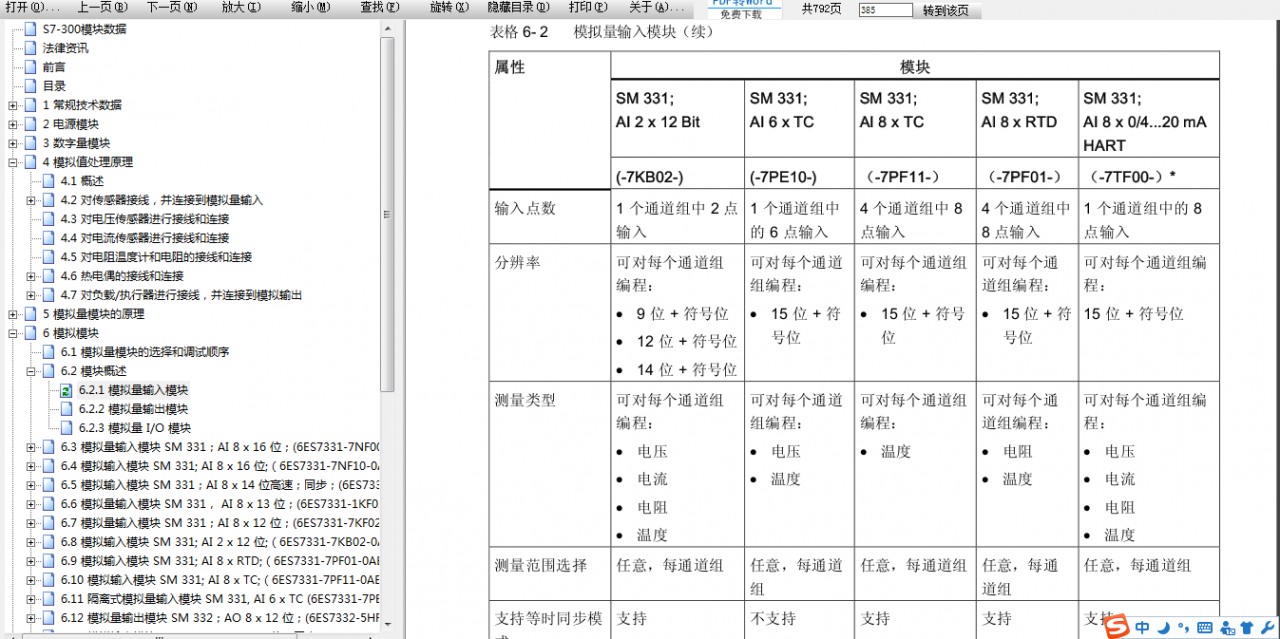Click the 转到该页 go-to-page button
The height and width of the screenshot is (639, 1280).
[x=945, y=10]
